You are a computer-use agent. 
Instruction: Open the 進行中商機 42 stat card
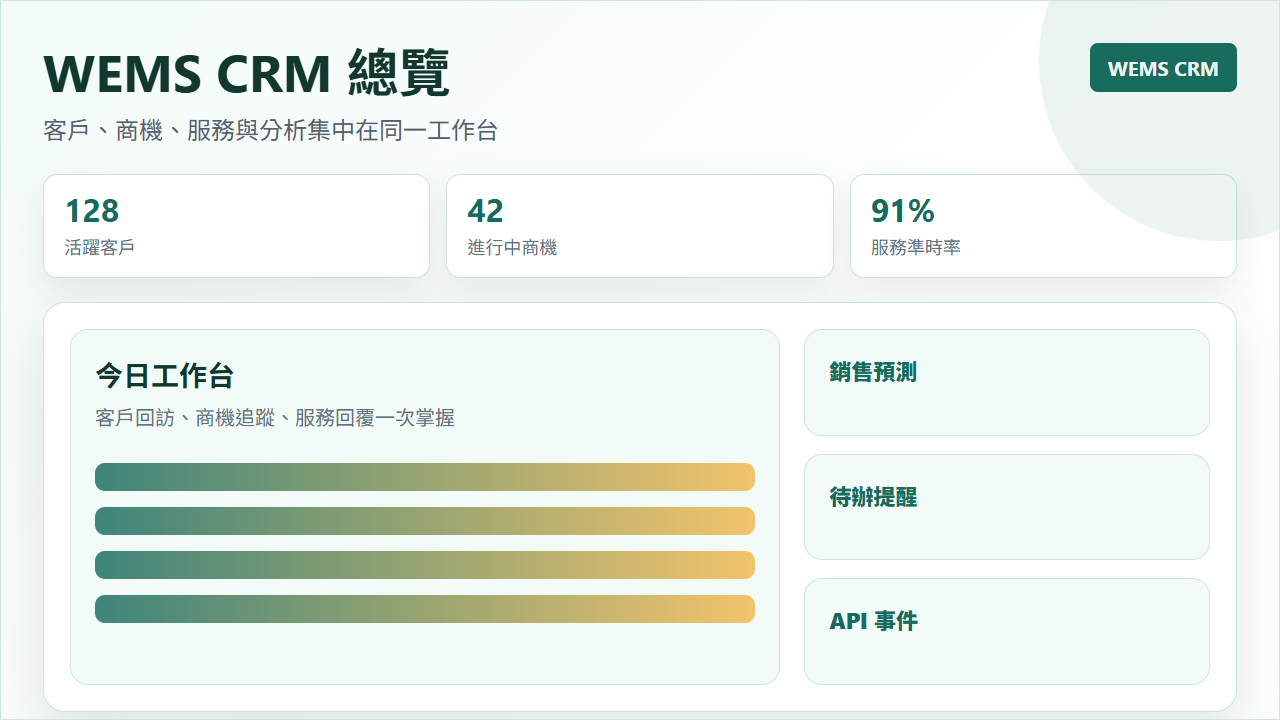640,226
